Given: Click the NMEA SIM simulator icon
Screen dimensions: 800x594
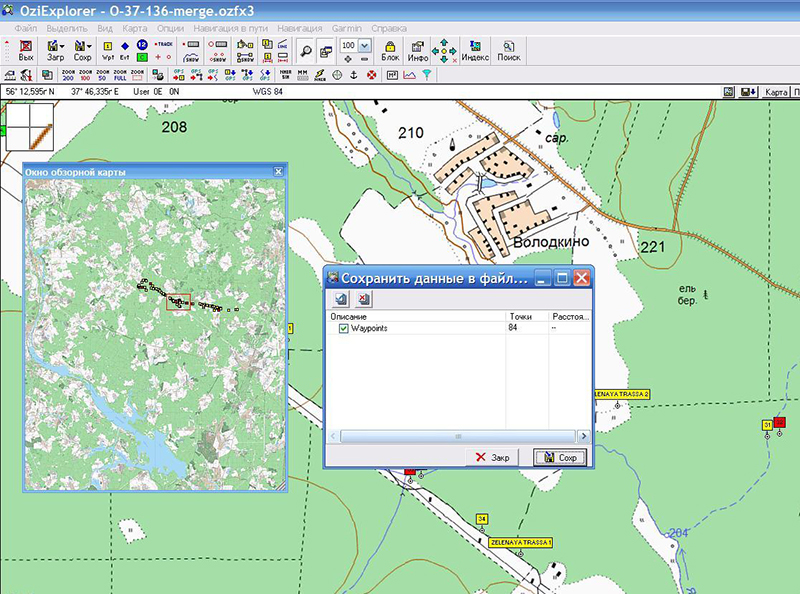Looking at the screenshot, I should (285, 75).
